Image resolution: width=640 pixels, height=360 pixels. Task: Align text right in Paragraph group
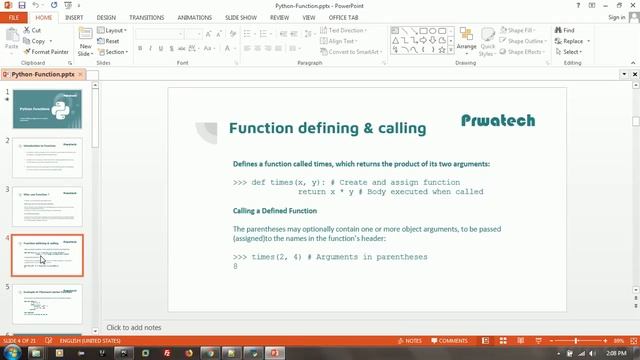(x=268, y=49)
